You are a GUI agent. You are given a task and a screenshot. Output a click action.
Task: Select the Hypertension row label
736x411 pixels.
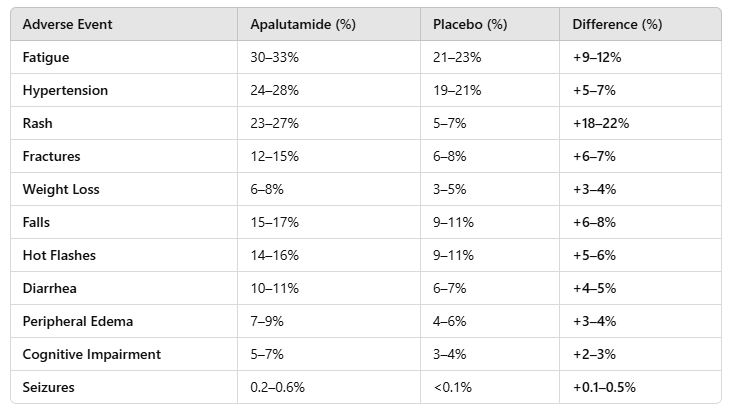[x=65, y=91]
